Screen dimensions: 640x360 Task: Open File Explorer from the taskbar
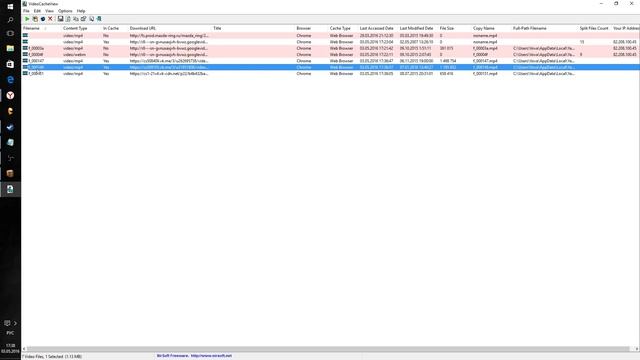pyautogui.click(x=10, y=49)
